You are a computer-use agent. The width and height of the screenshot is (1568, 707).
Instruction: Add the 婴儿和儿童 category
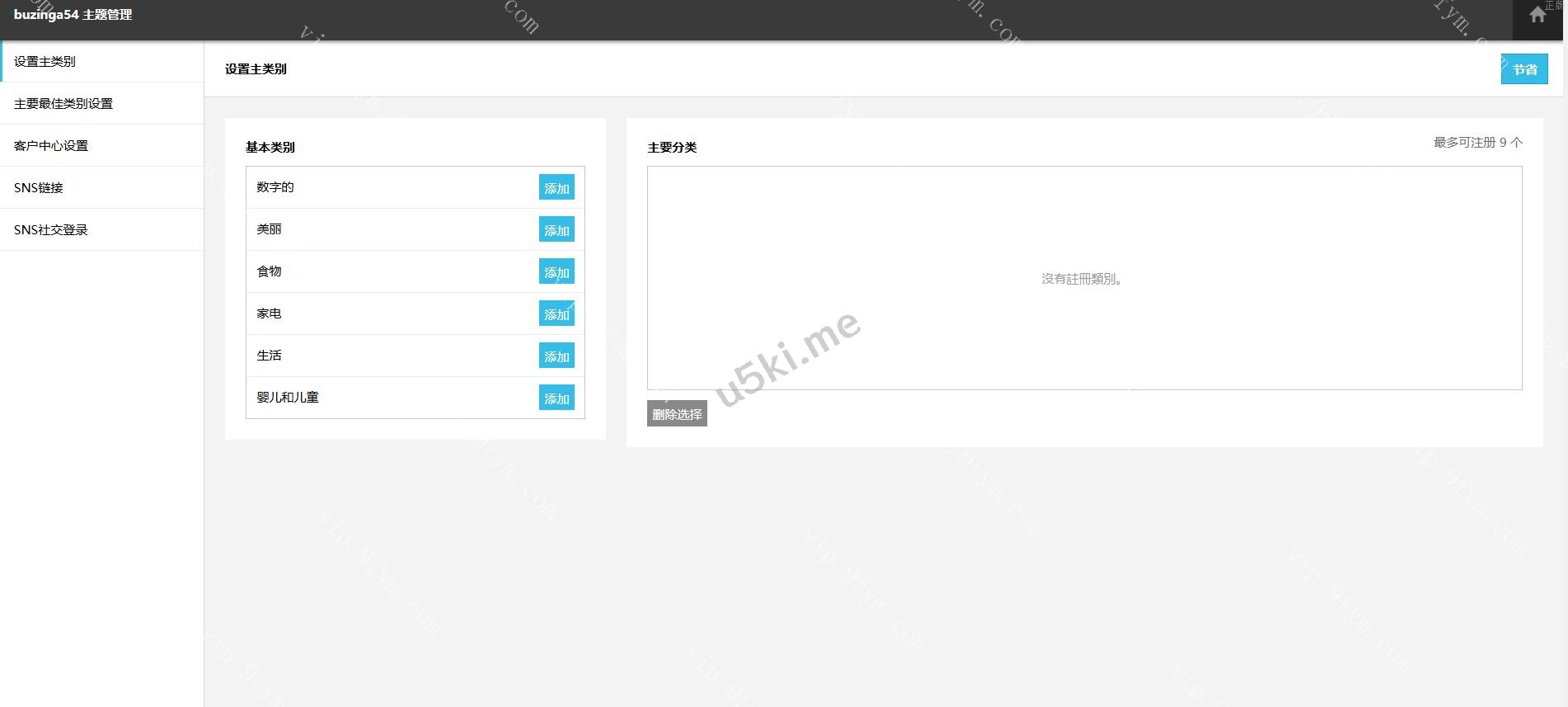coord(556,398)
